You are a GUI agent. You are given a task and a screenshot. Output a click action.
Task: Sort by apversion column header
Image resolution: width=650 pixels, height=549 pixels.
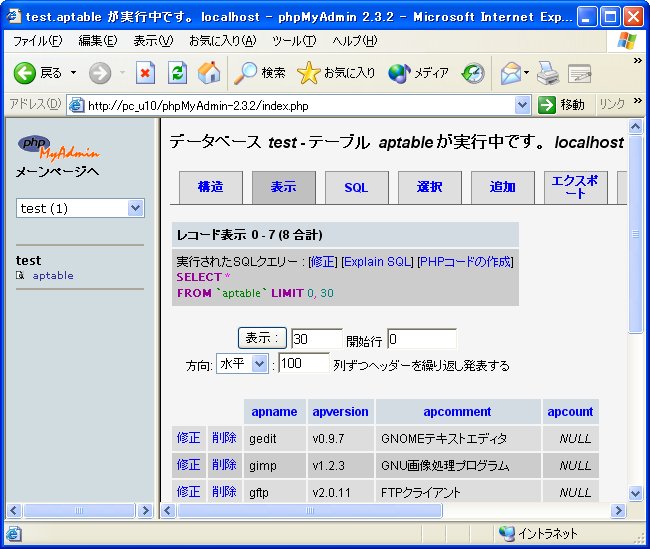pos(340,412)
